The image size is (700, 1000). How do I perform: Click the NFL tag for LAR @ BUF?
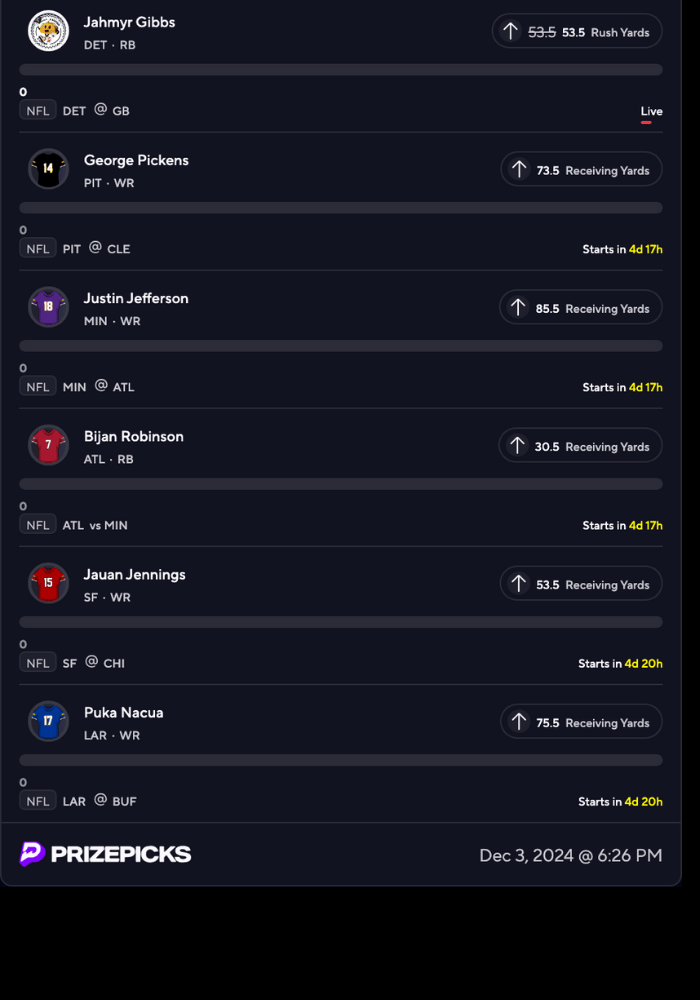click(x=38, y=801)
